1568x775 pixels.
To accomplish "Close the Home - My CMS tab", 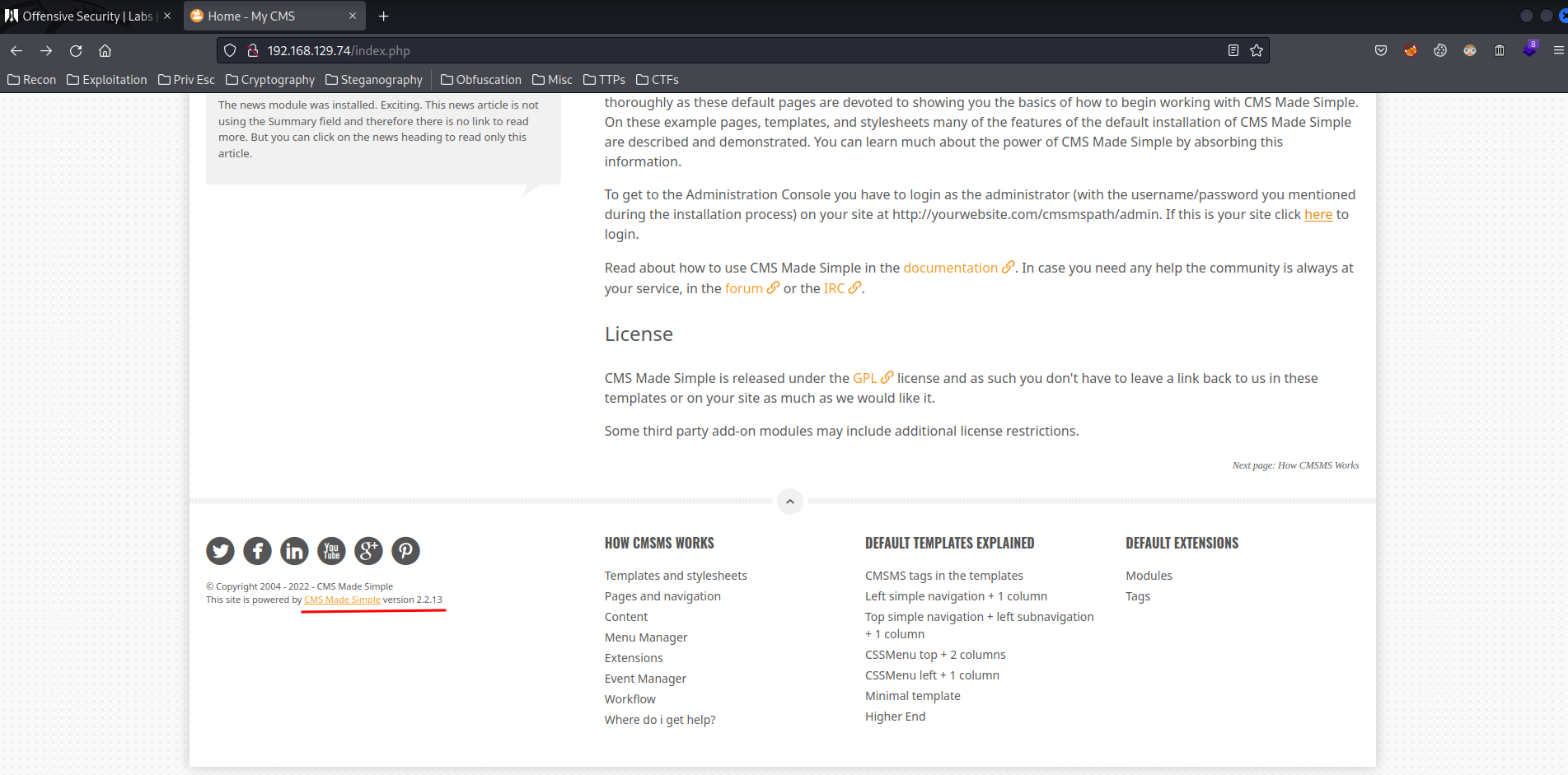I will point(353,16).
